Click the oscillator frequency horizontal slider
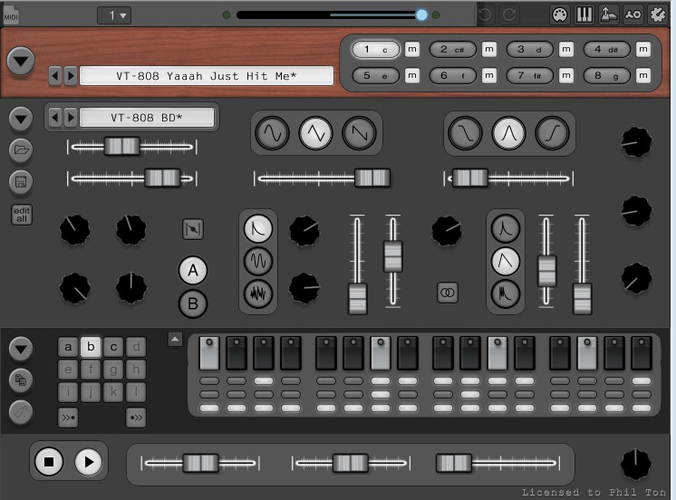The image size is (676, 500). point(322,178)
